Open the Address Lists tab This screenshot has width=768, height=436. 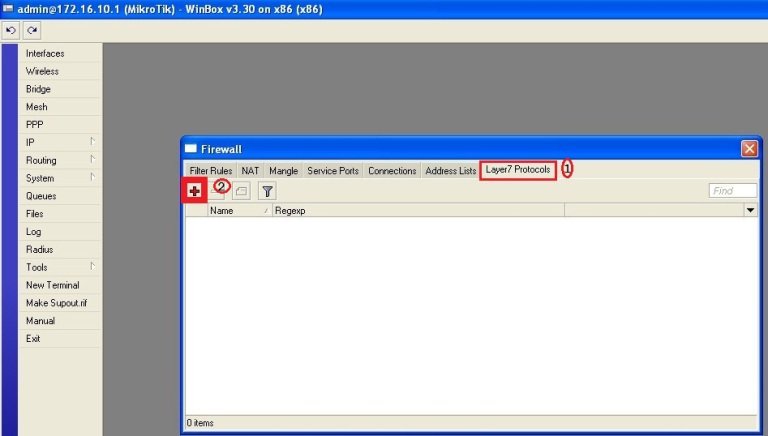451,170
